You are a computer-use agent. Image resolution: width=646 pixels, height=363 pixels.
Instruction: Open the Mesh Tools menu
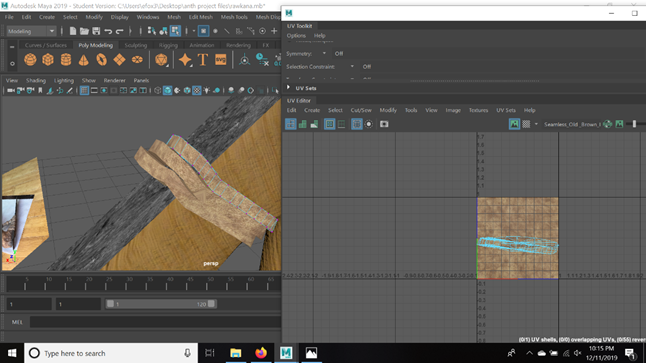(234, 17)
